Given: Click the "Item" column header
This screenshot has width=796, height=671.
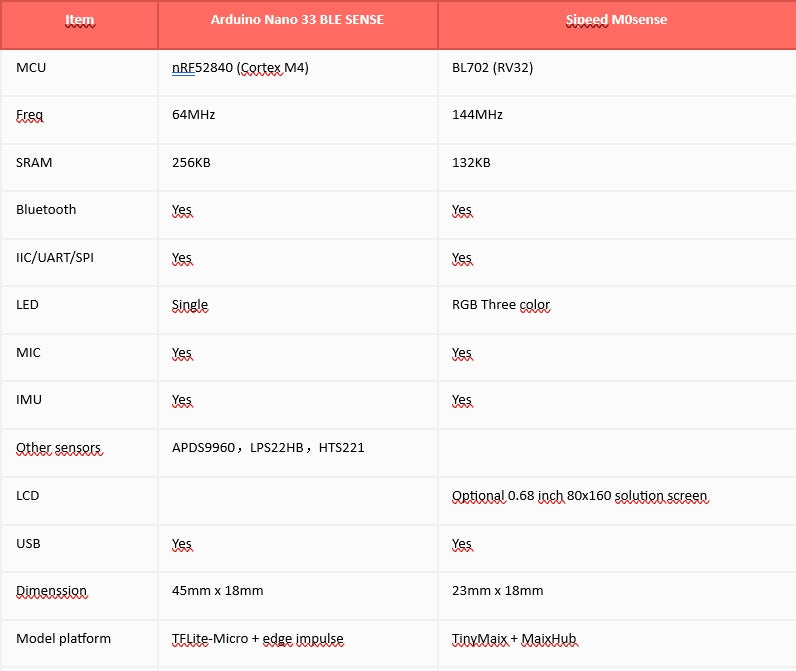Looking at the screenshot, I should pyautogui.click(x=79, y=20).
